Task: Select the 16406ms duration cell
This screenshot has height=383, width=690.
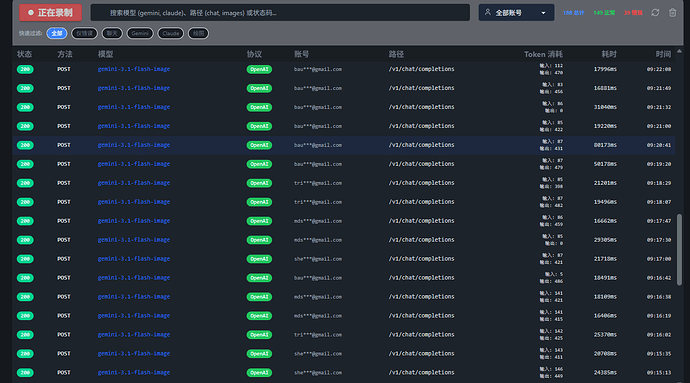Action: click(605, 316)
